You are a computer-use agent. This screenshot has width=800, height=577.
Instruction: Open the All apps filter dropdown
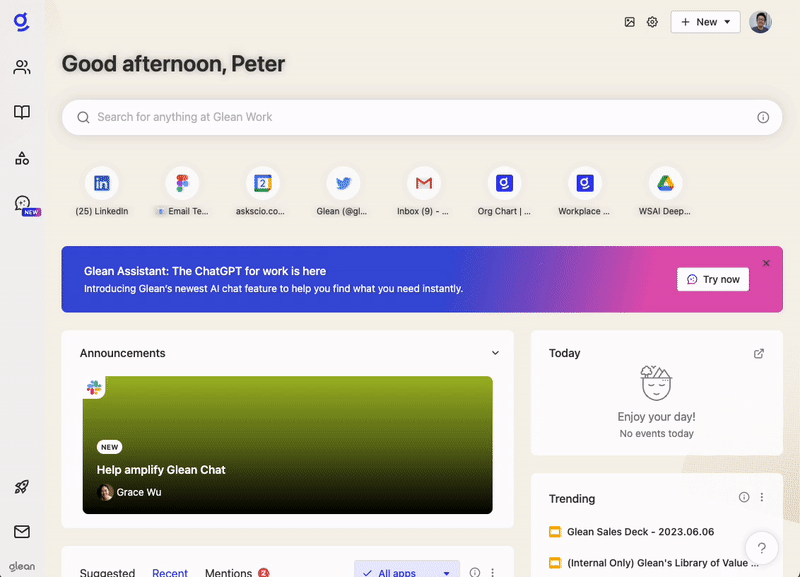click(x=407, y=571)
